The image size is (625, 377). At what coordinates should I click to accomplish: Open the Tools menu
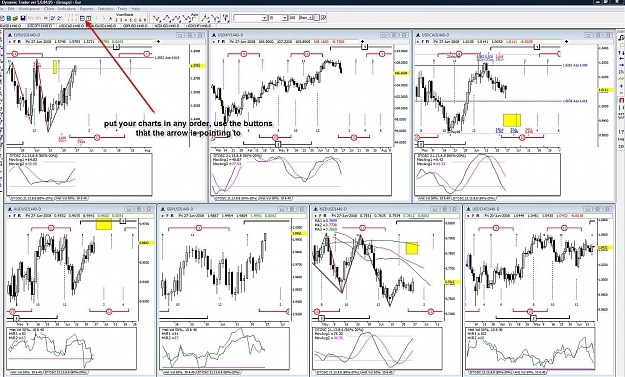pyautogui.click(x=122, y=8)
